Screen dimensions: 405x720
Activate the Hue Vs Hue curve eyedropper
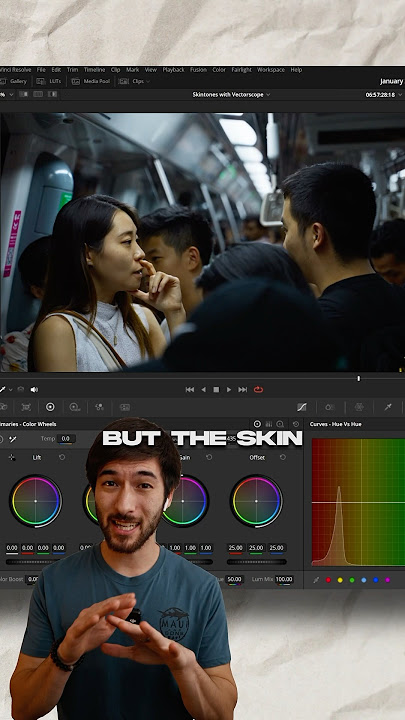tap(316, 580)
